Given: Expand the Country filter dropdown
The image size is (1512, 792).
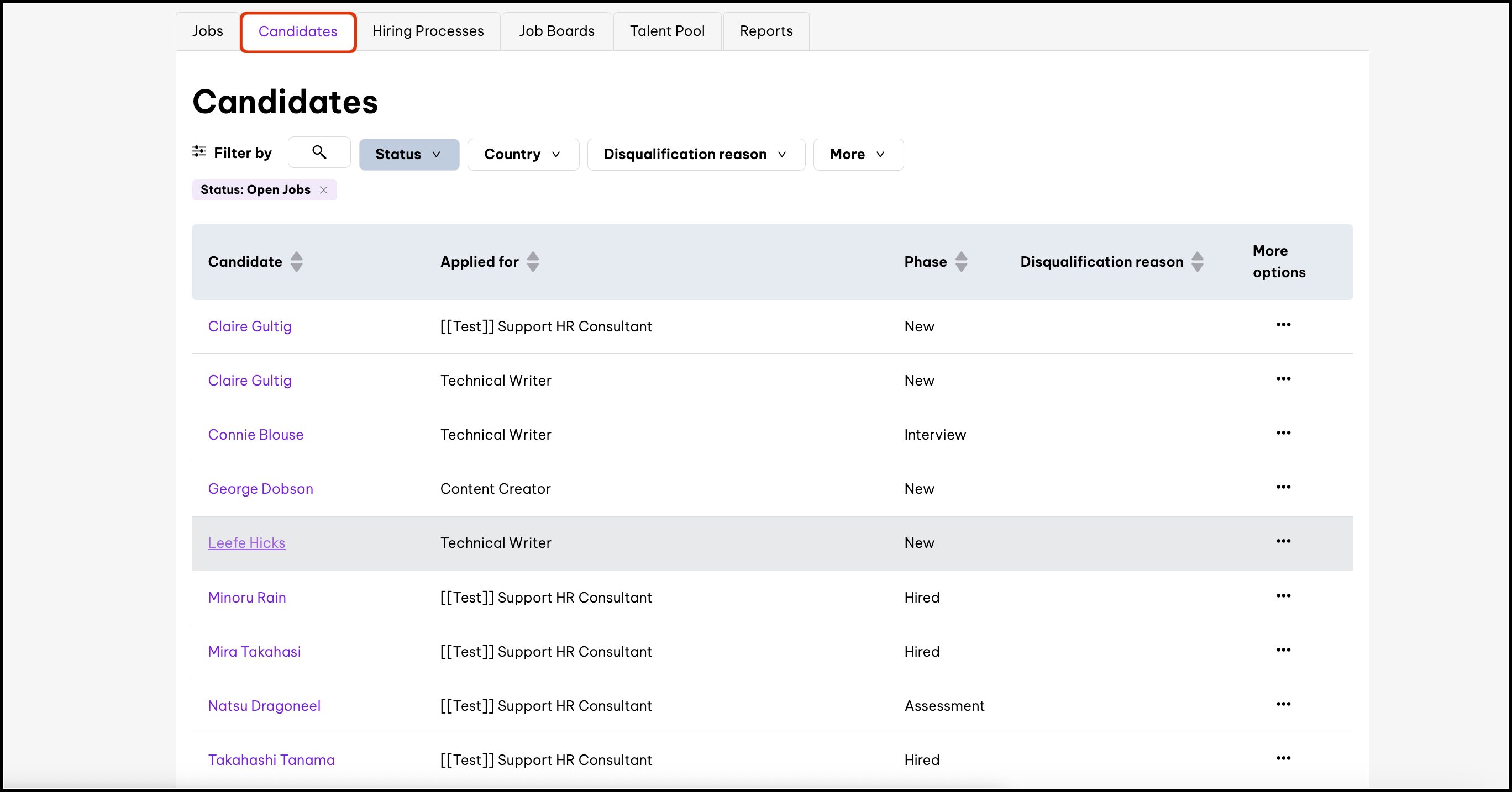Looking at the screenshot, I should tap(522, 154).
